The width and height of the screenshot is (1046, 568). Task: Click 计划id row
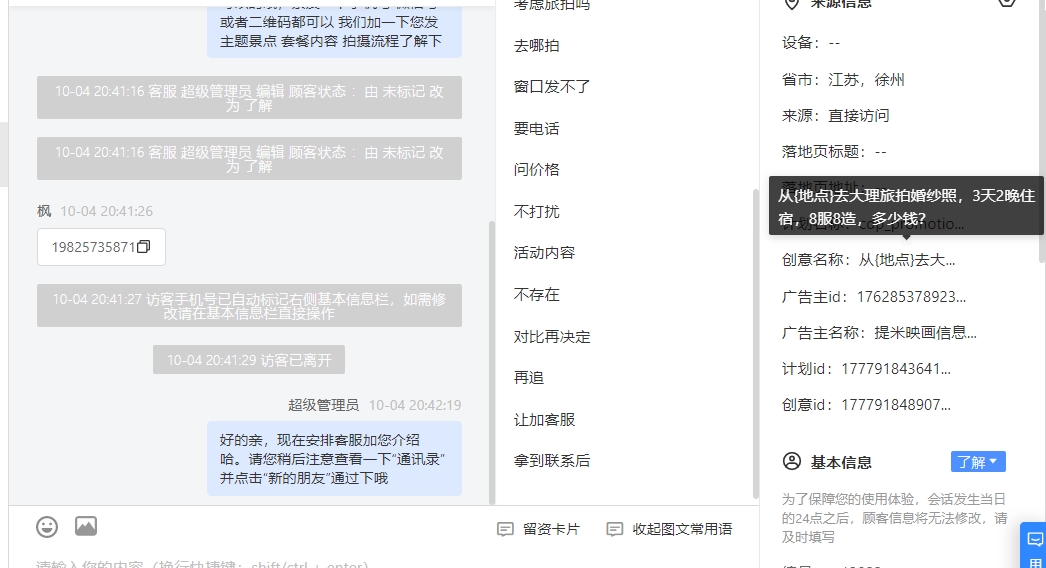click(x=866, y=368)
